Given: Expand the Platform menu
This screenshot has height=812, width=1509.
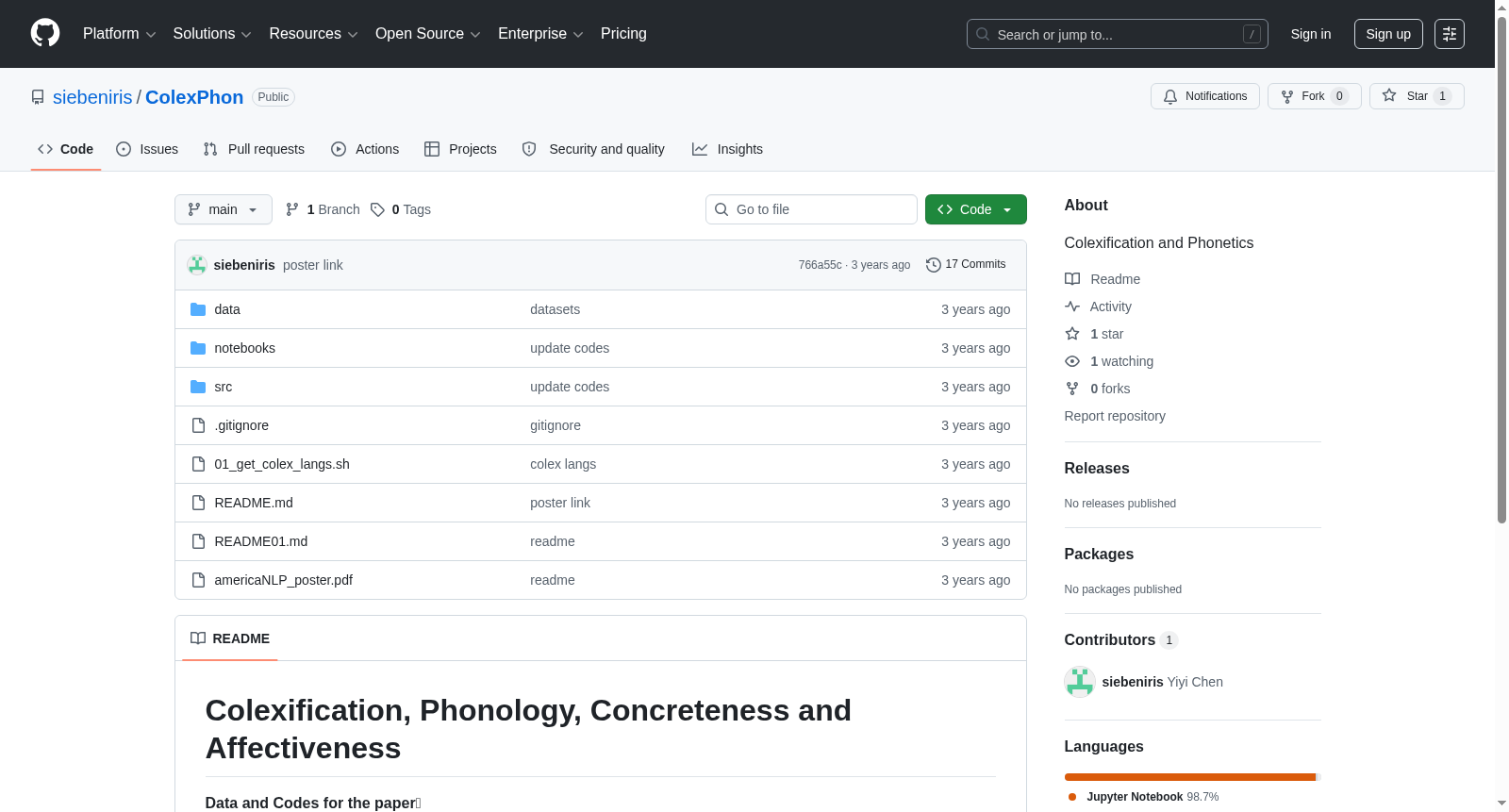Looking at the screenshot, I should [x=120, y=34].
